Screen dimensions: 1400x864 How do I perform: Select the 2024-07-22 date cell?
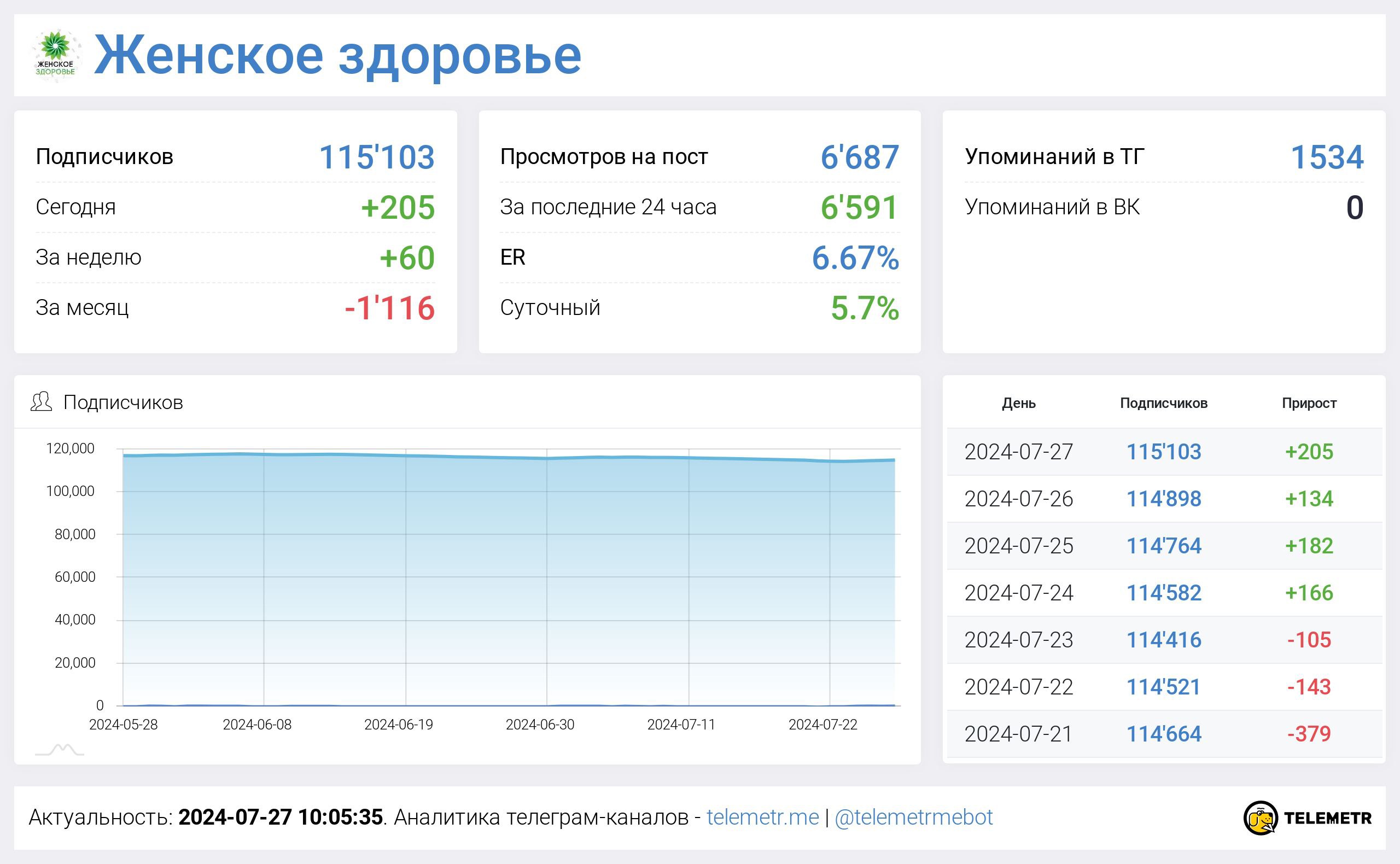(1018, 686)
